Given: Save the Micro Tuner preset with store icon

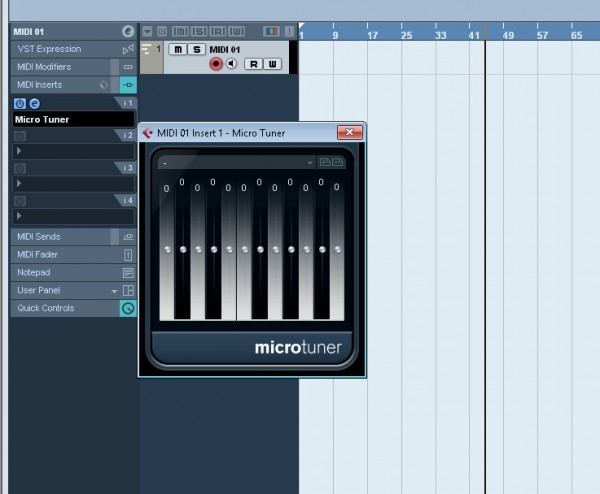Looking at the screenshot, I should pos(325,162).
